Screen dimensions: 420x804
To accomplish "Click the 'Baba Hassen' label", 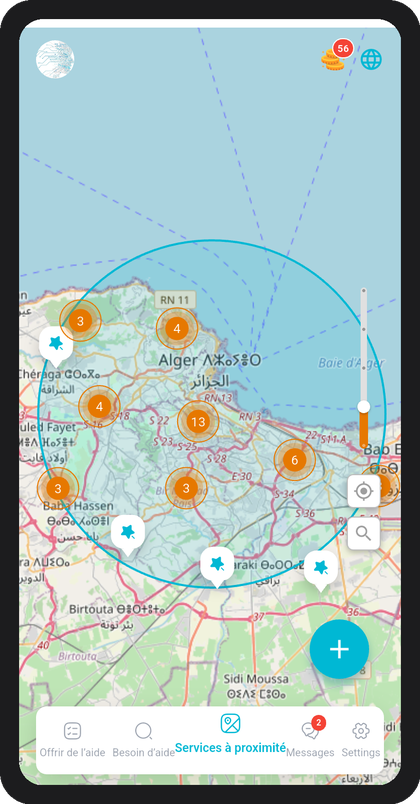I will [78, 506].
